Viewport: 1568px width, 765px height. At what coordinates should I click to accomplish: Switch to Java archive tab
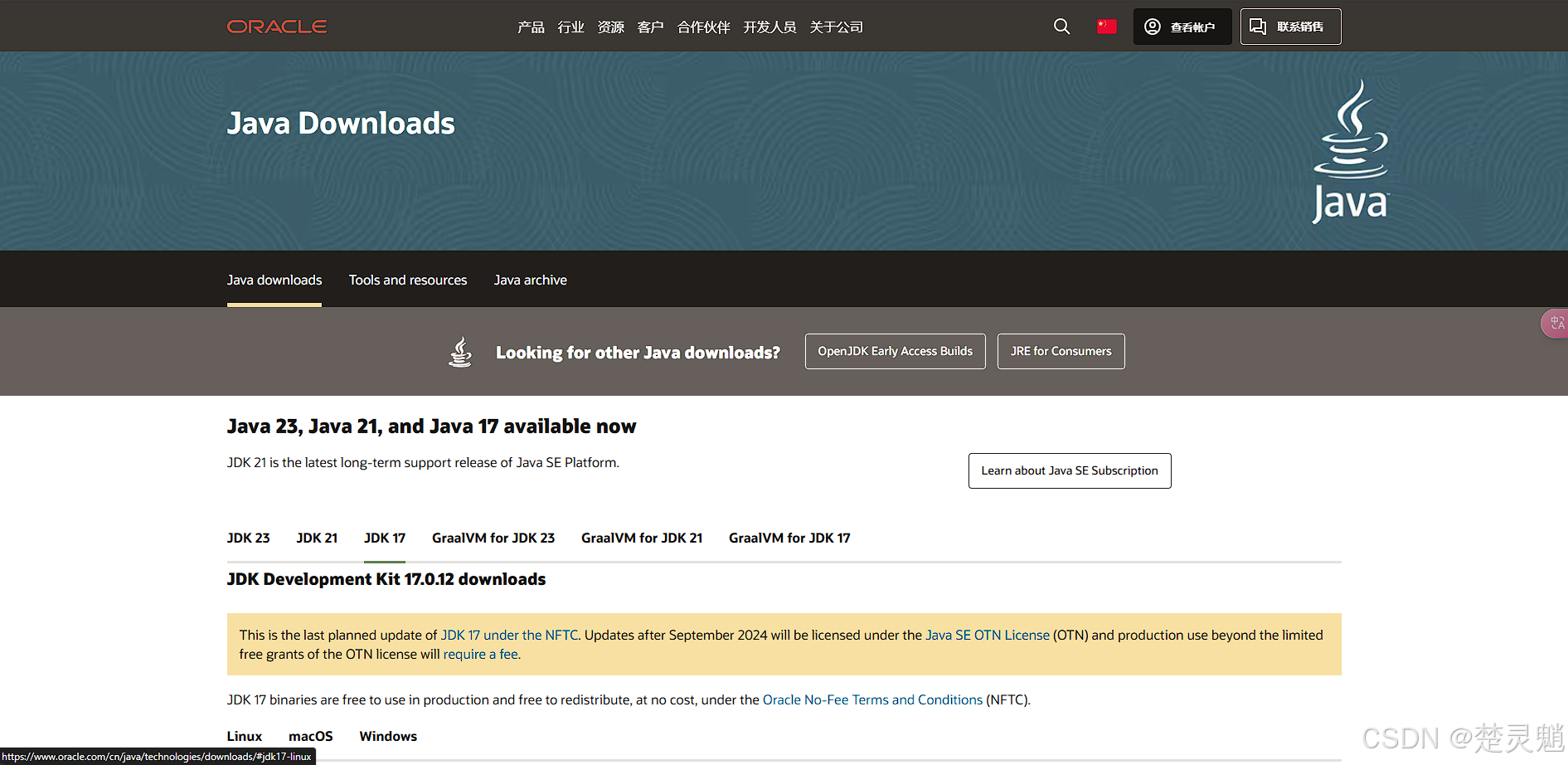coord(531,280)
